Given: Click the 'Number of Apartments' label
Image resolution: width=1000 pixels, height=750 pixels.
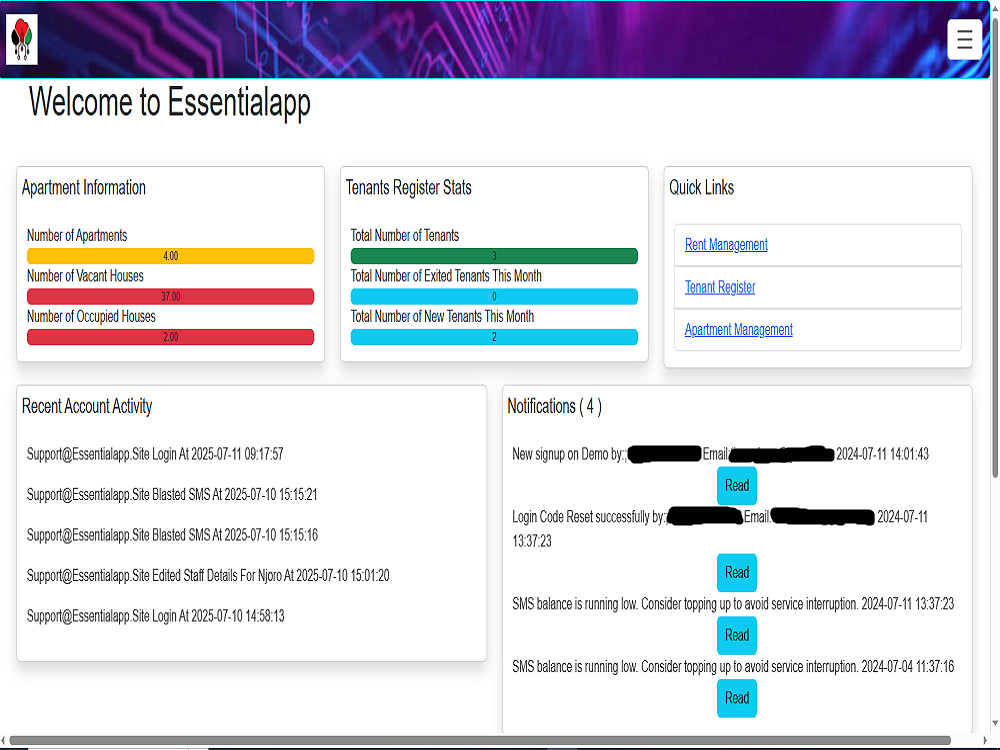Looking at the screenshot, I should tap(77, 235).
